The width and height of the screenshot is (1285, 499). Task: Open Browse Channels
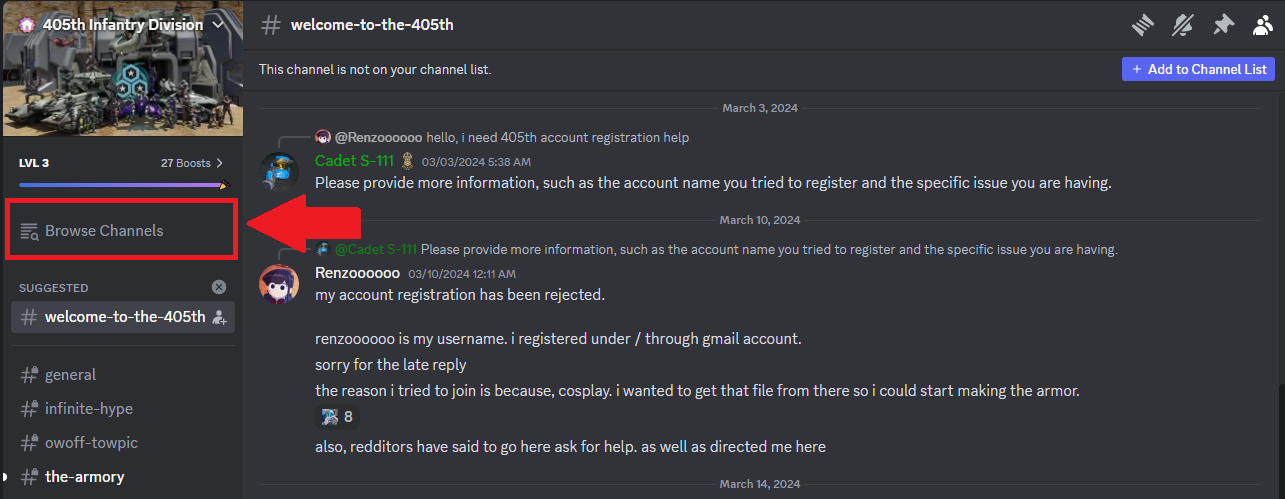coord(104,231)
